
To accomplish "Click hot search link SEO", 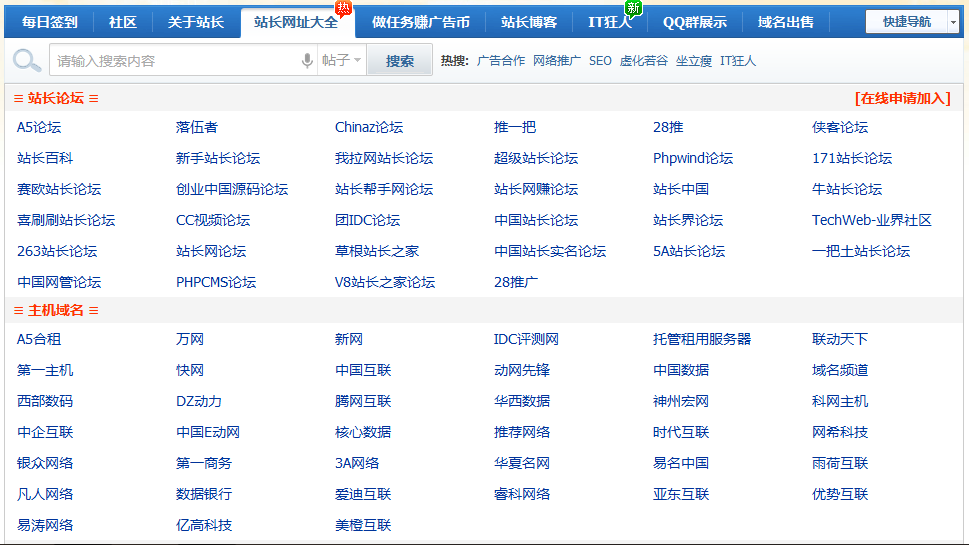I will pos(600,61).
